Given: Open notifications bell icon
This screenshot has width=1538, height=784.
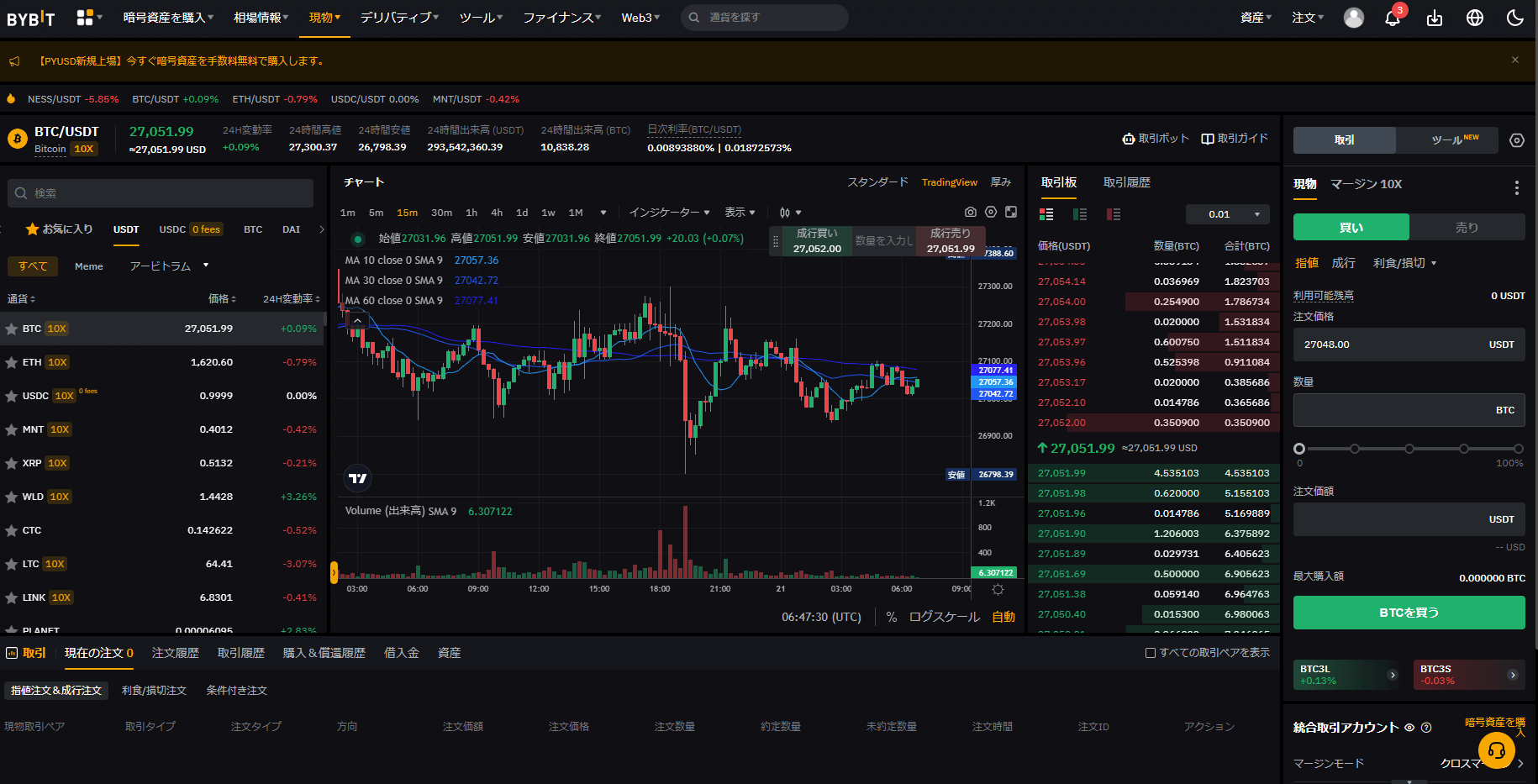Looking at the screenshot, I should click(1393, 18).
